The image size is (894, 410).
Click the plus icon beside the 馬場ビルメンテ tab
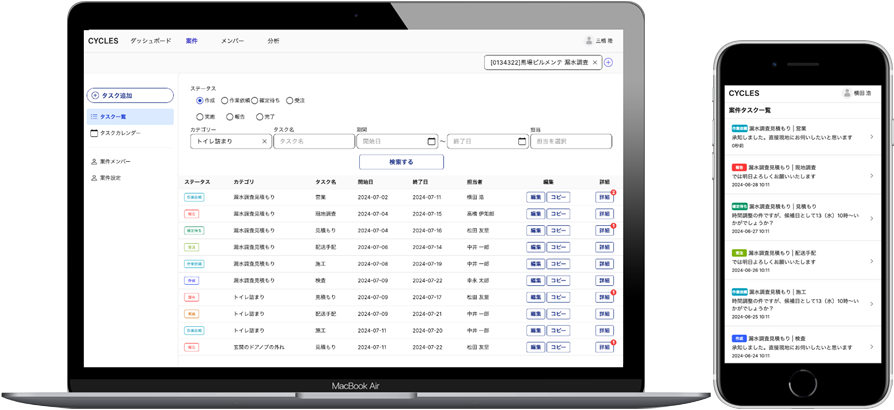(x=608, y=63)
